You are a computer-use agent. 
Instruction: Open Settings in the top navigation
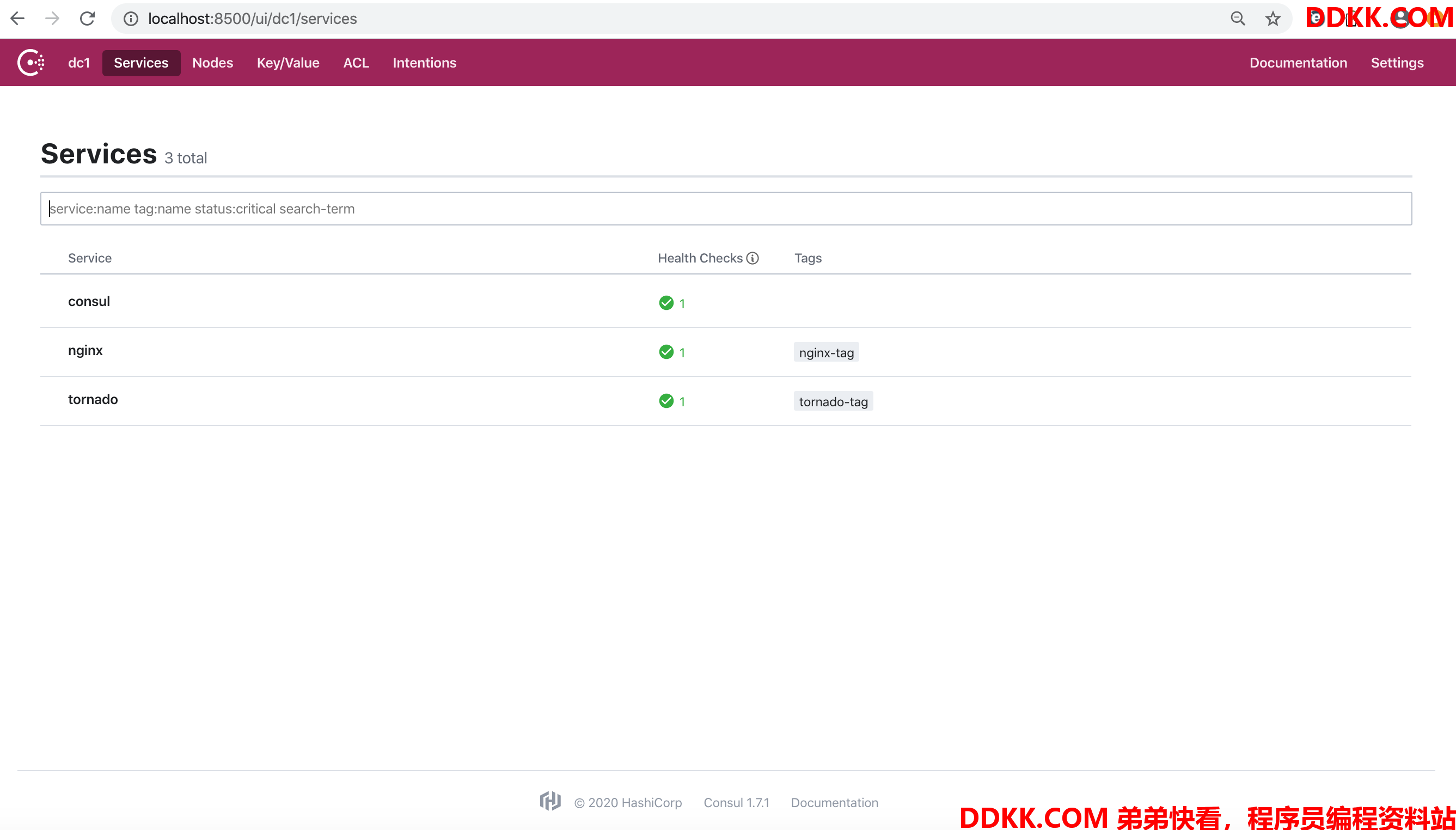coord(1397,63)
